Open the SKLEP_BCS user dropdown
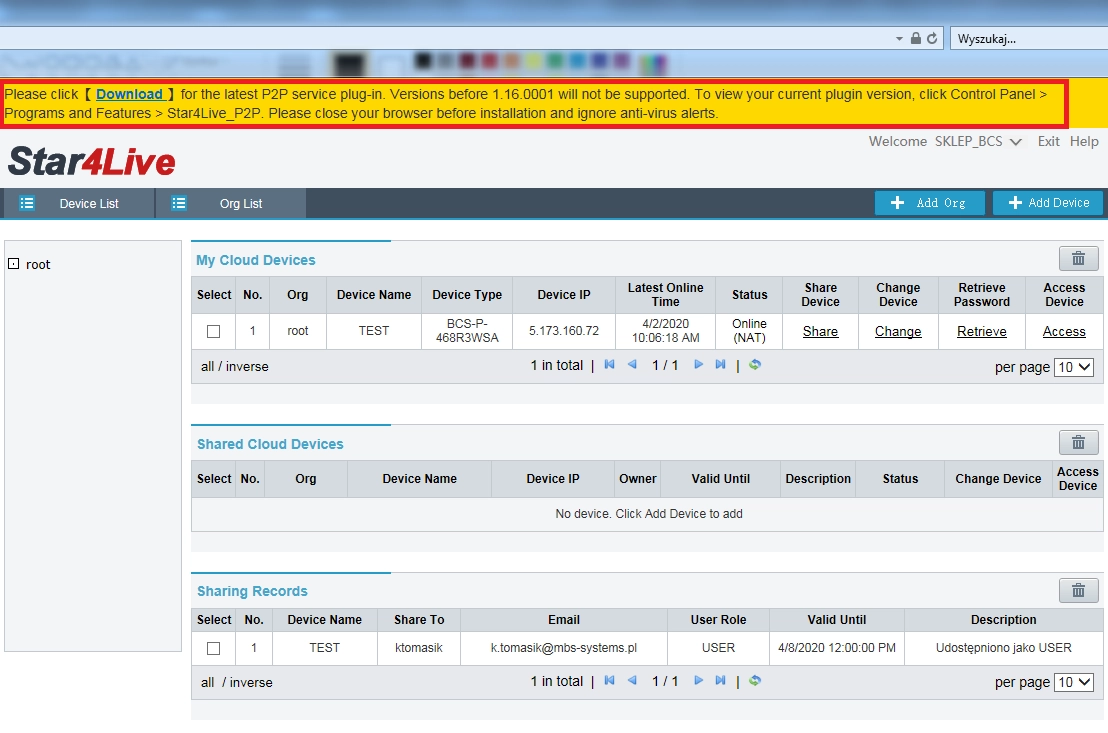The width and height of the screenshot is (1108, 733). [978, 141]
